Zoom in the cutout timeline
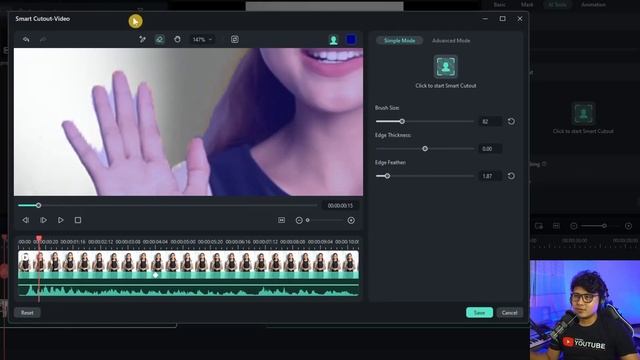The height and width of the screenshot is (360, 640). tap(351, 220)
